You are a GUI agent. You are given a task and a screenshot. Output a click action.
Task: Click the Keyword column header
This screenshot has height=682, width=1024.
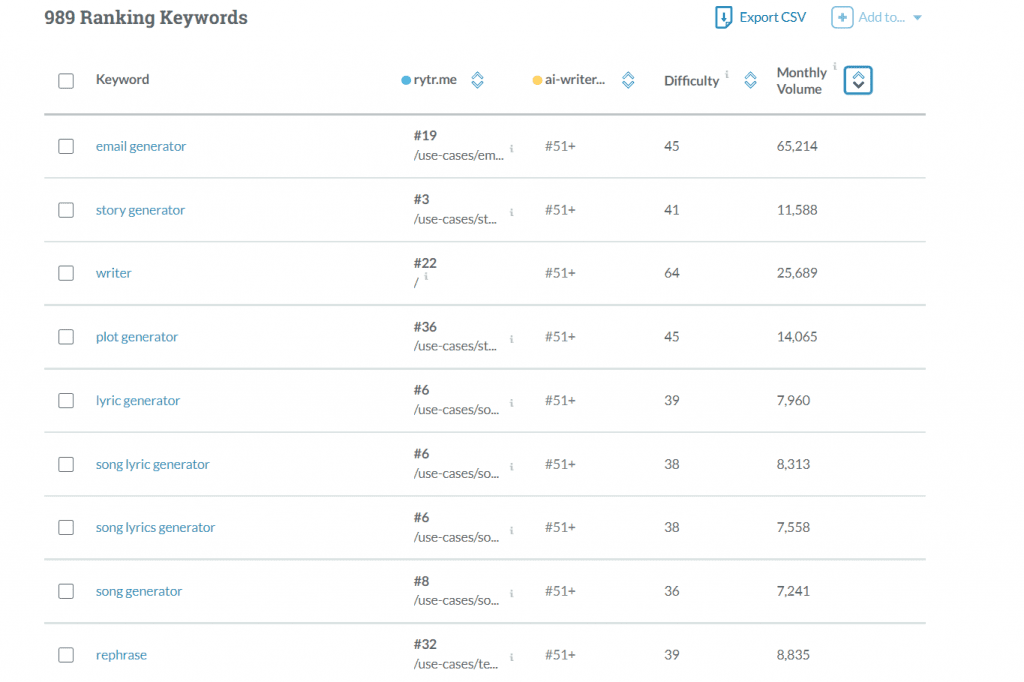coord(123,80)
